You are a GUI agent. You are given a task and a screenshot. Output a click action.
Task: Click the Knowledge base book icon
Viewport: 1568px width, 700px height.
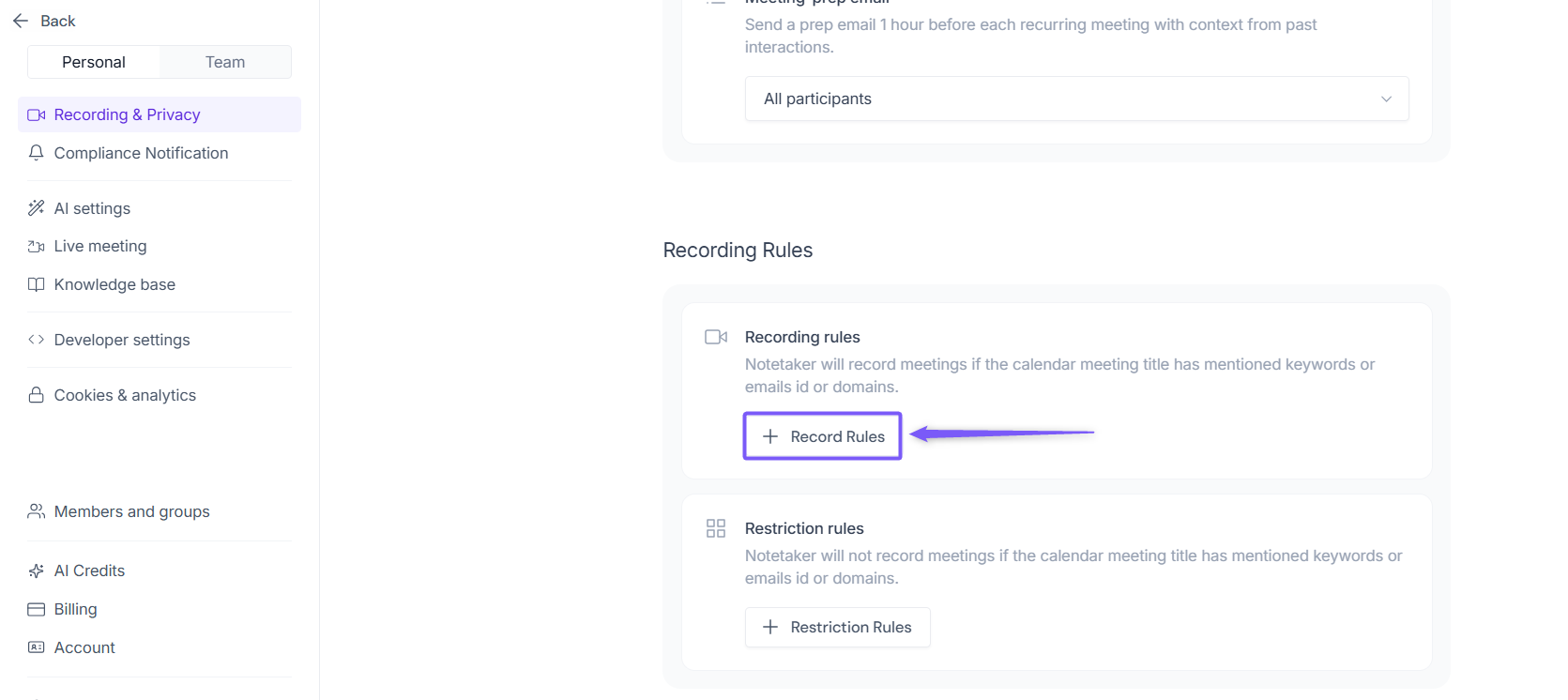[37, 284]
